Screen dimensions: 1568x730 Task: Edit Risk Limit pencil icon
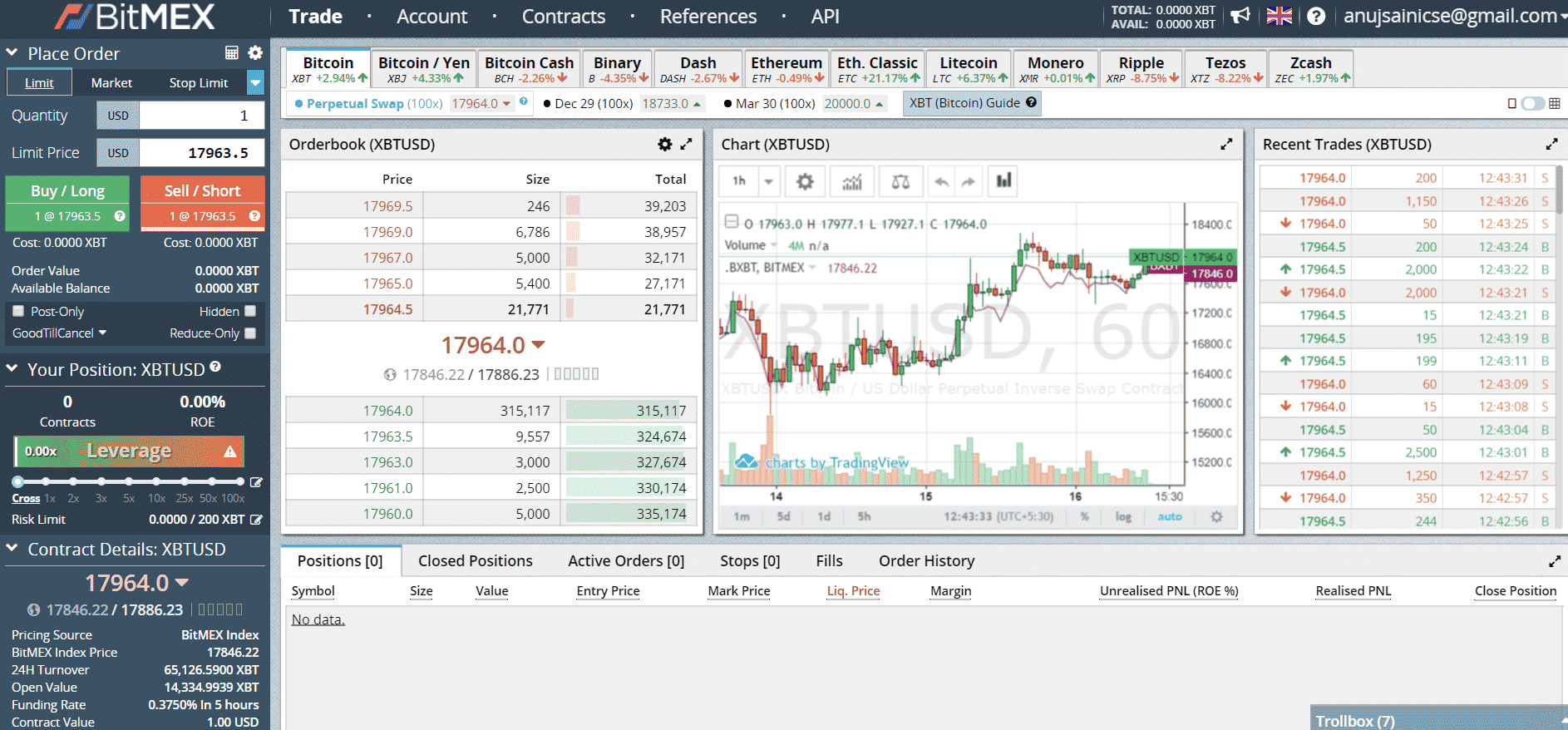tap(256, 520)
